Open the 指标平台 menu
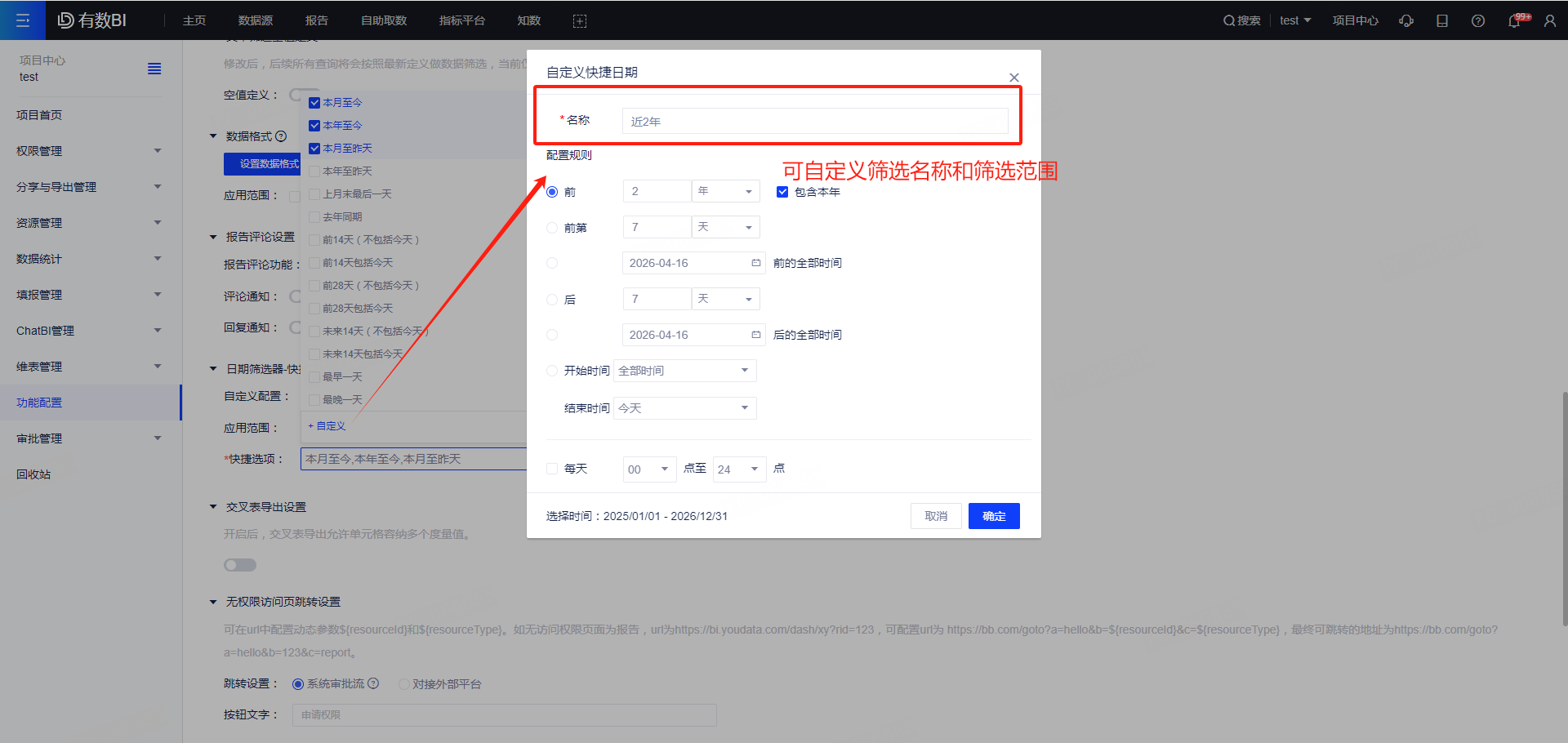Screen dimensions: 1568x743 462,20
